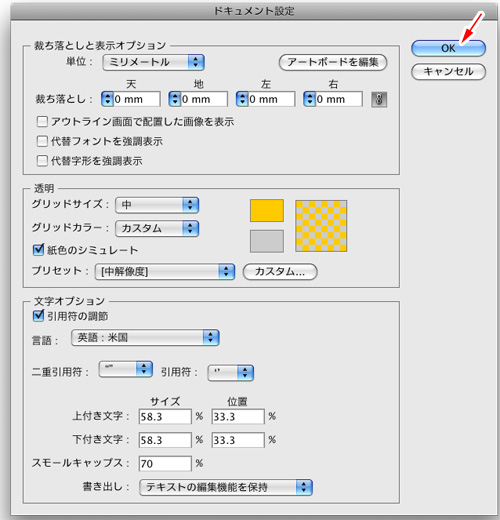Toggle 紙色のシミュレート checkbox
Image resolution: width=500 pixels, height=520 pixels.
[x=38, y=250]
